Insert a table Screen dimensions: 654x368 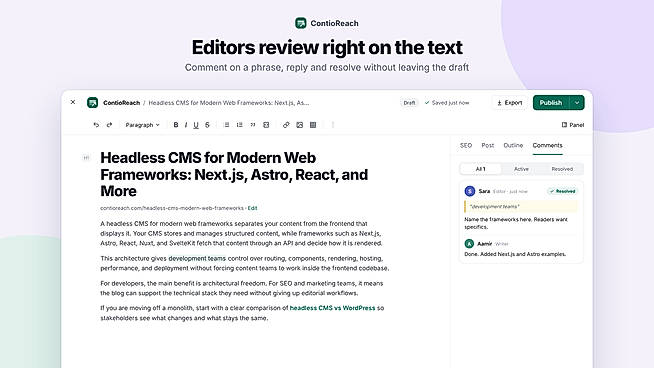pos(313,125)
